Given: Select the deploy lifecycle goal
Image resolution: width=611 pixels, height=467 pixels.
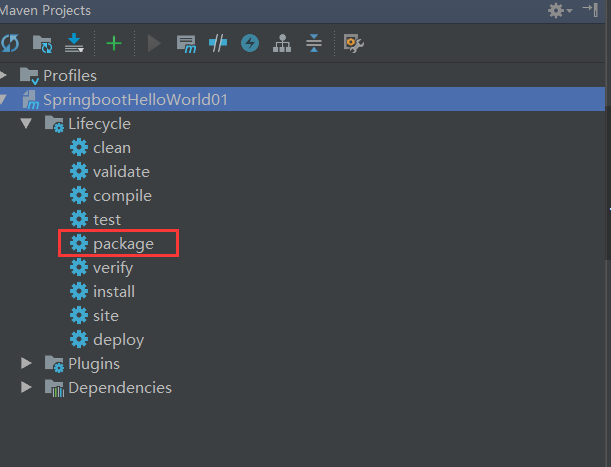Looking at the screenshot, I should [x=118, y=340].
